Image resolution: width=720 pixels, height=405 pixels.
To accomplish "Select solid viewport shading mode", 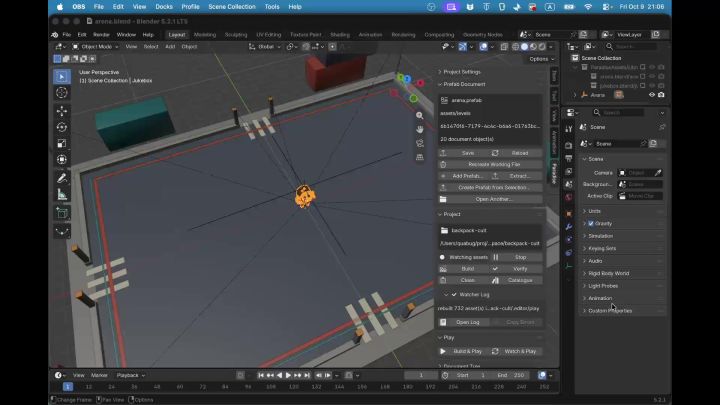I will pyautogui.click(x=524, y=47).
